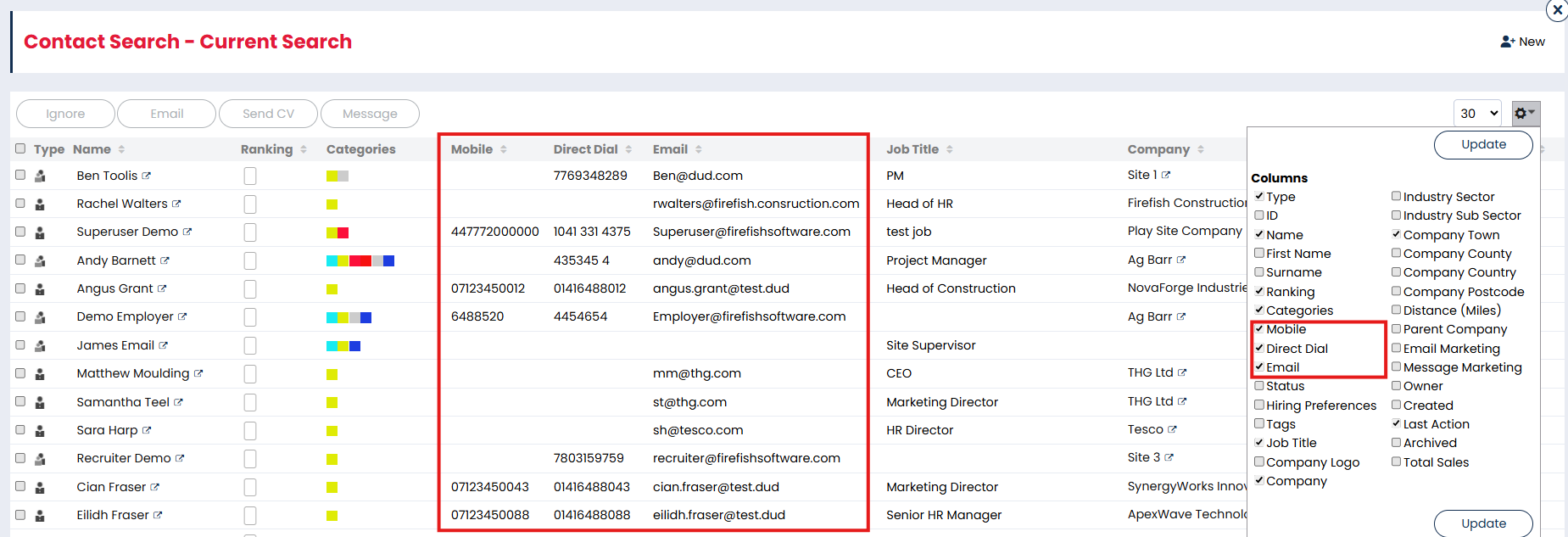Open Sara Harp external link icon
Screen dimensions: 1568x537
(147, 430)
